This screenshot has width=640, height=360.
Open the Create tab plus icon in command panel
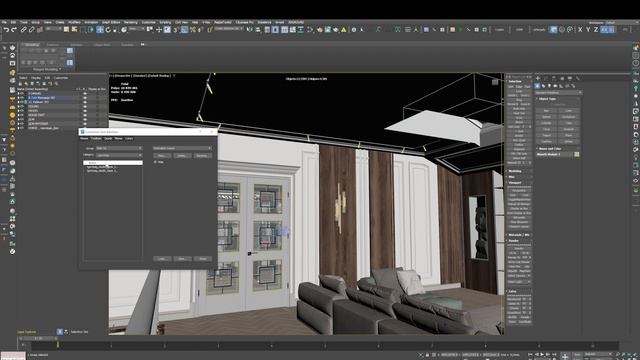click(538, 78)
